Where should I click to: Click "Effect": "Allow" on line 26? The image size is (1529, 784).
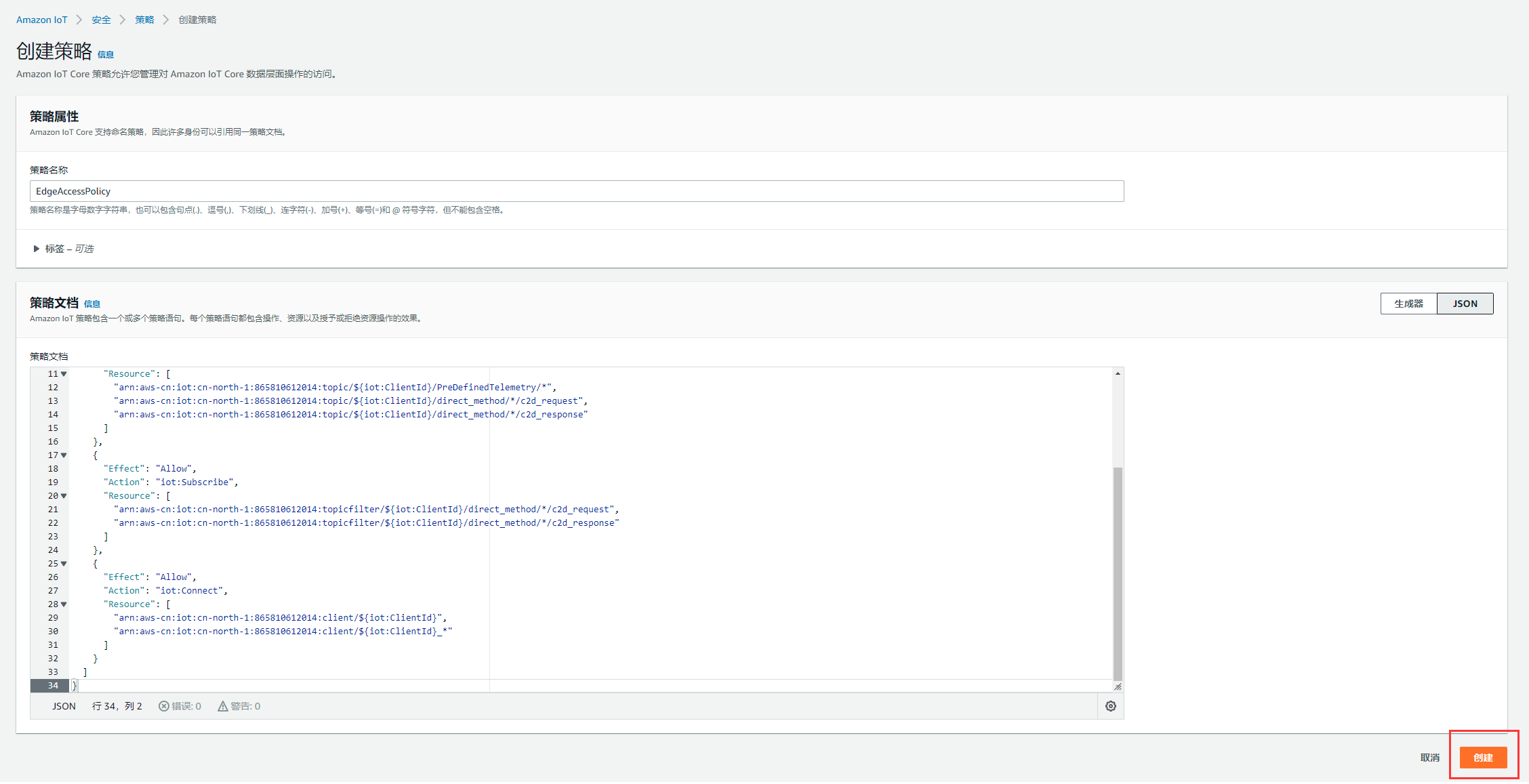(x=148, y=577)
